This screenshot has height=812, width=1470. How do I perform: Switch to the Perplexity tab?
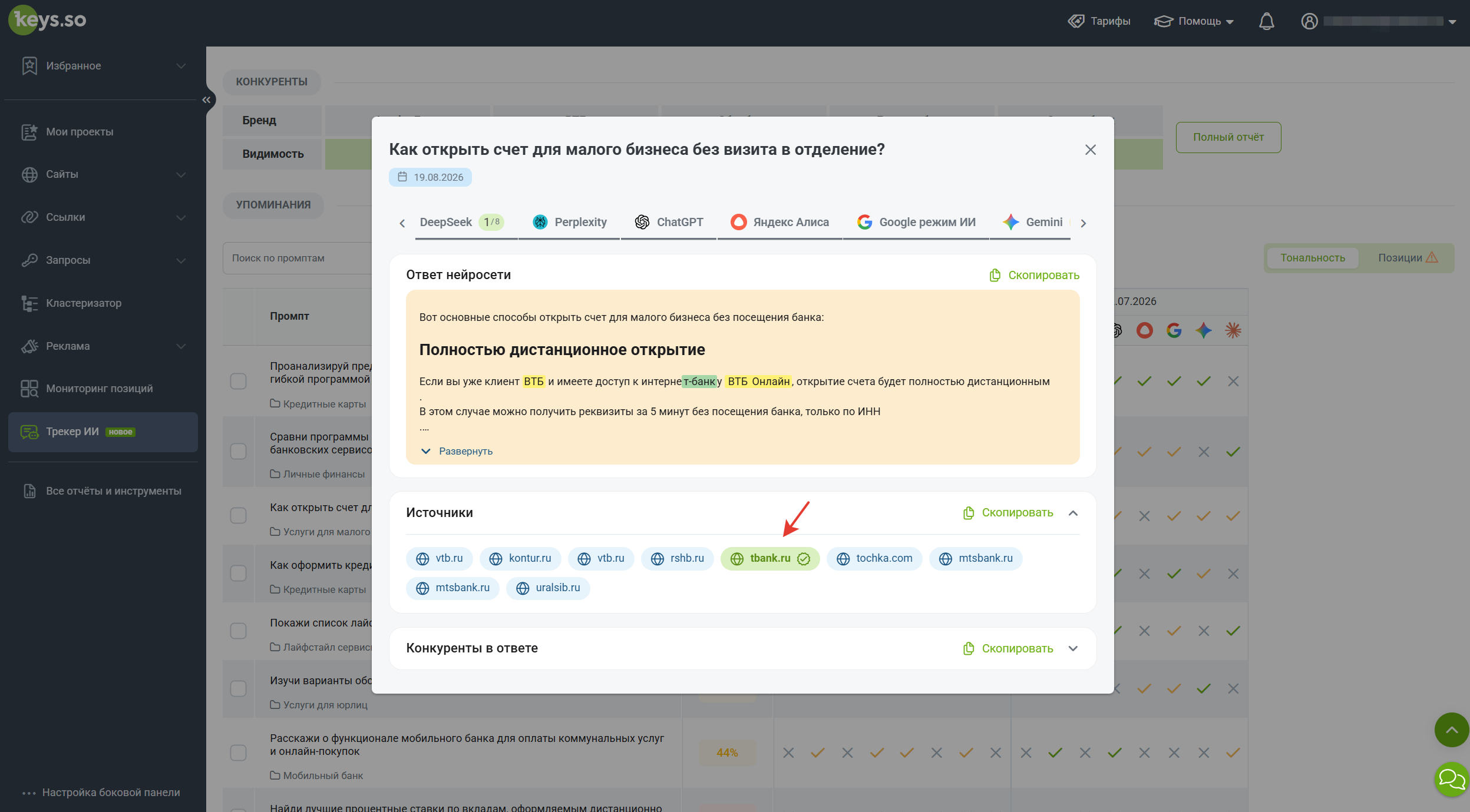tap(570, 223)
